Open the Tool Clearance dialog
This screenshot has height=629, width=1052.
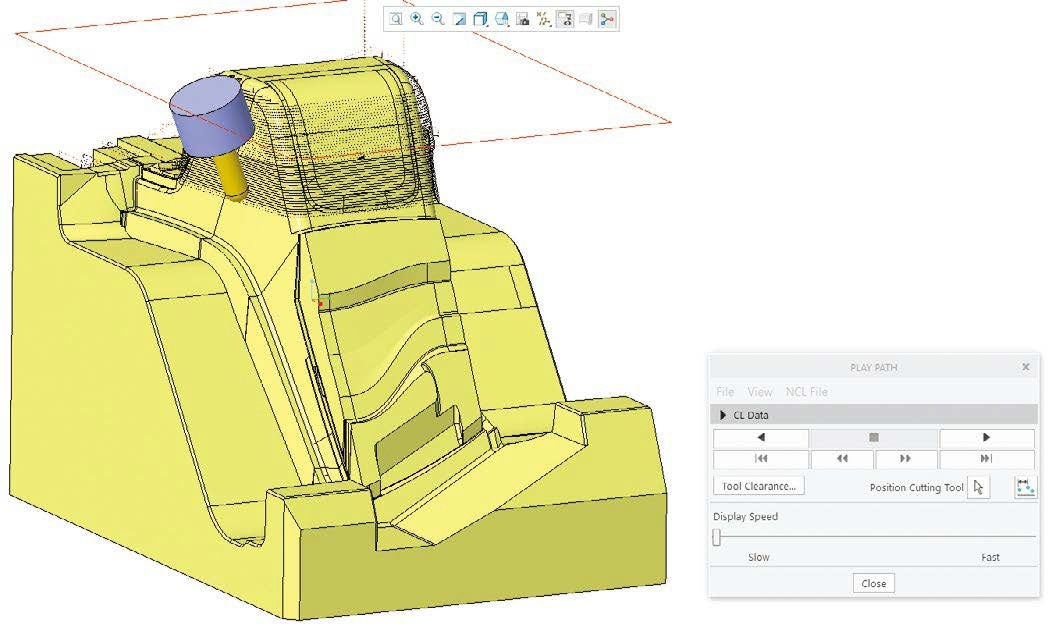tap(759, 486)
